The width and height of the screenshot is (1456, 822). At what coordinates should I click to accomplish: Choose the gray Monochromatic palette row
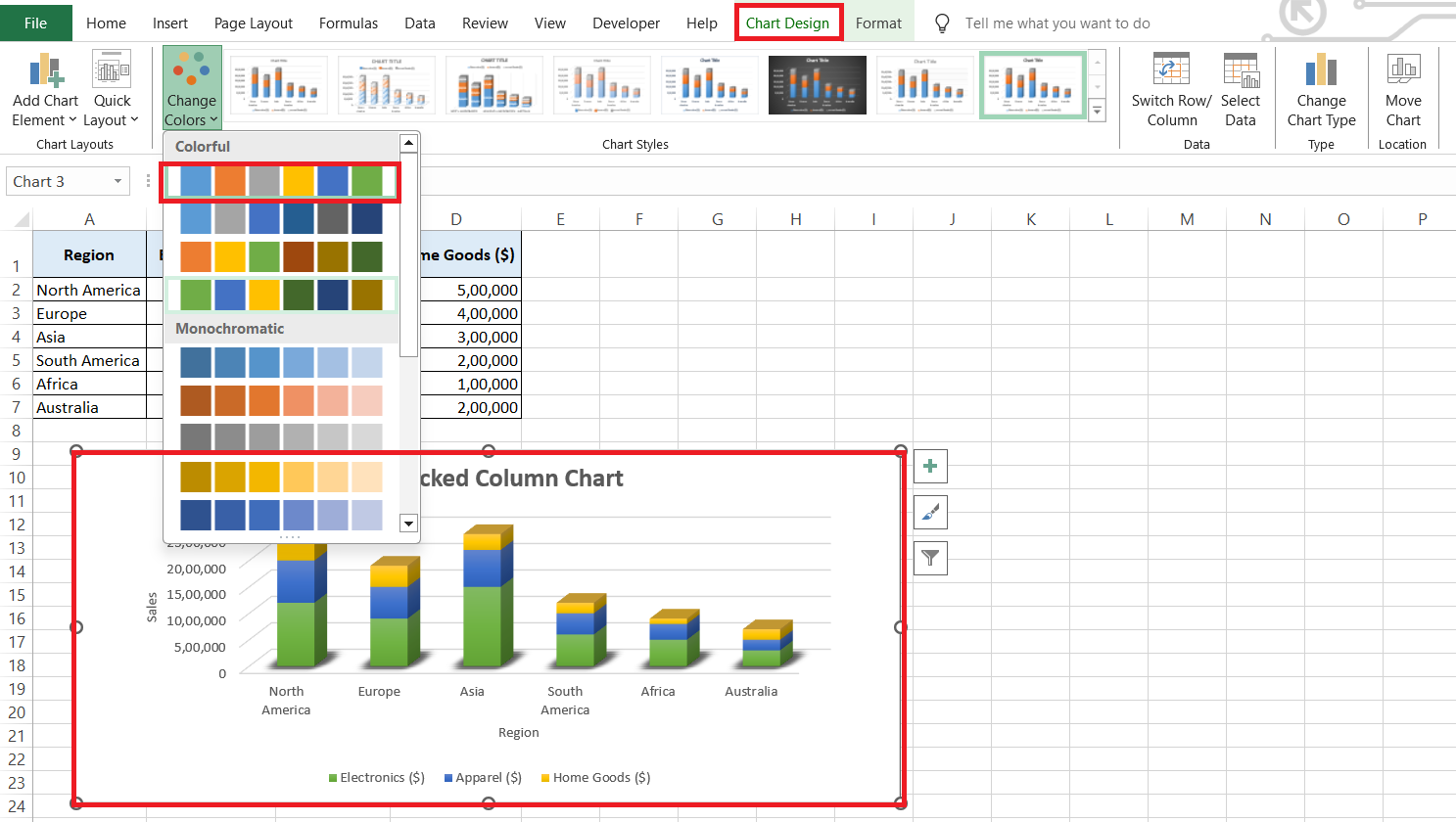coord(281,438)
